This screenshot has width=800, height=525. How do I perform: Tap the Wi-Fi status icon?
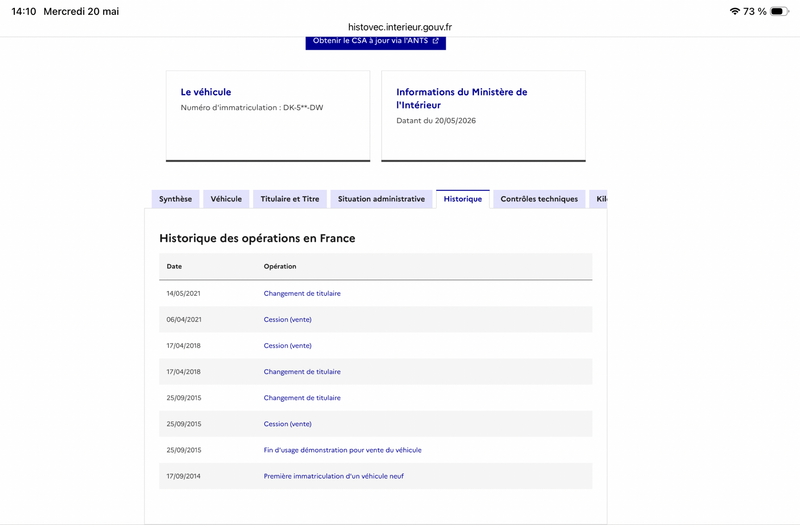click(735, 11)
